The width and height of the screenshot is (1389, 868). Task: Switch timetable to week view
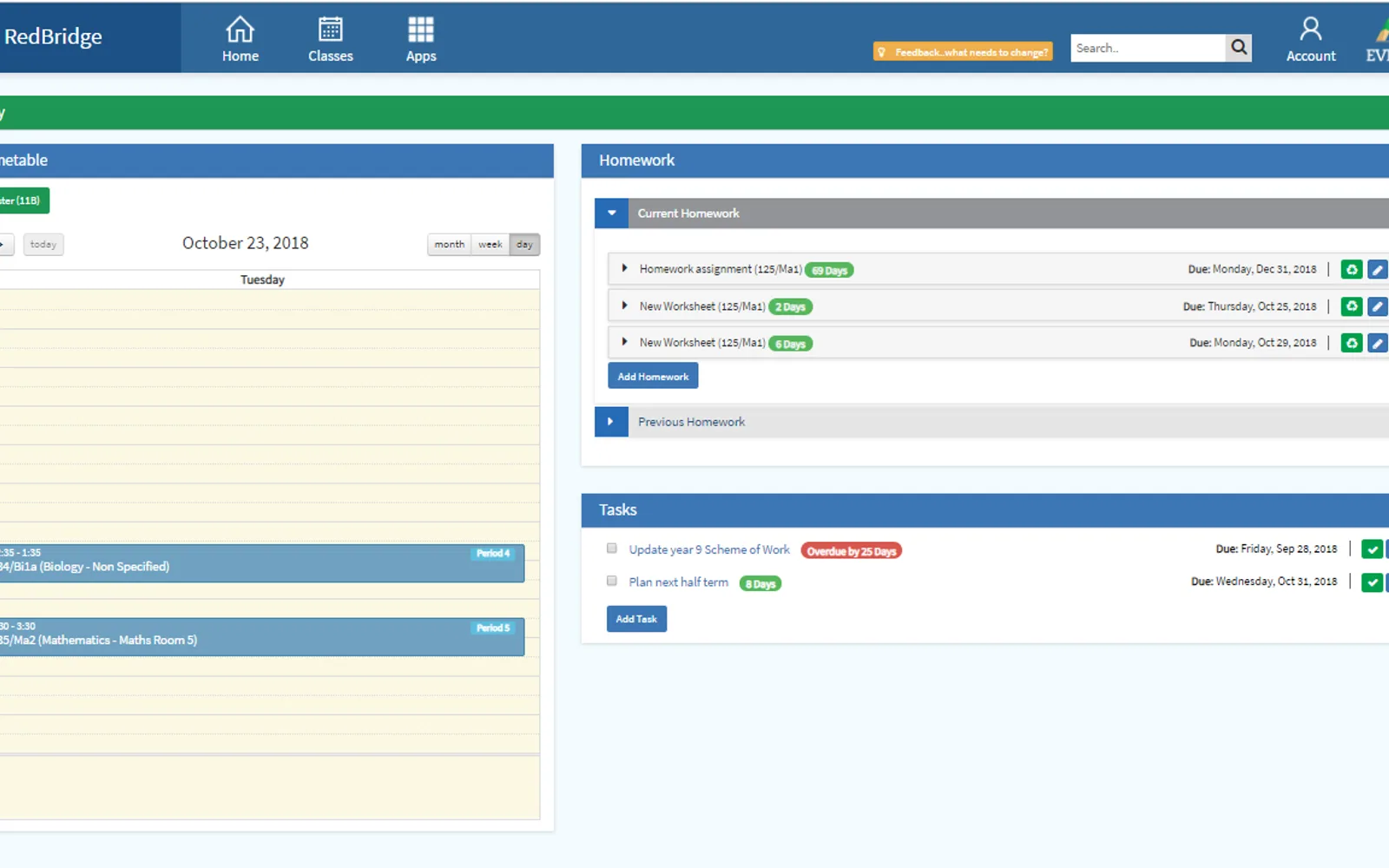click(490, 245)
